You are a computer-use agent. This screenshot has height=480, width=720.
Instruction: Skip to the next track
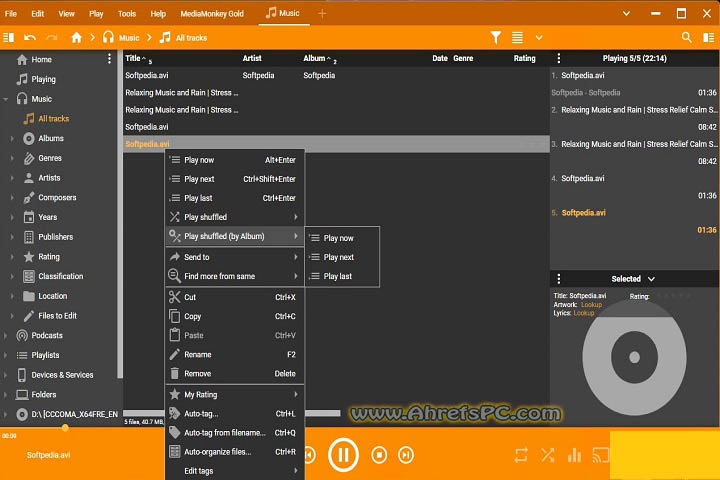[406, 455]
